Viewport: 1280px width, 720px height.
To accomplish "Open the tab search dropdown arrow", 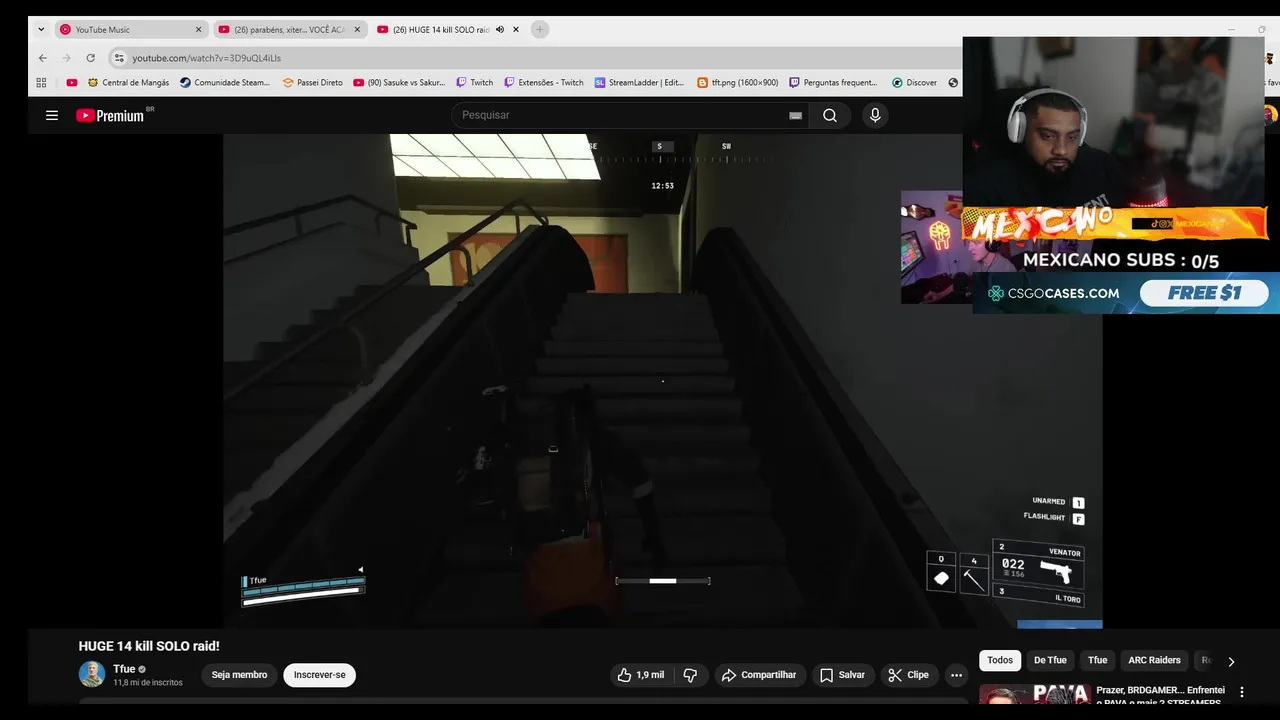I will click(x=41, y=29).
